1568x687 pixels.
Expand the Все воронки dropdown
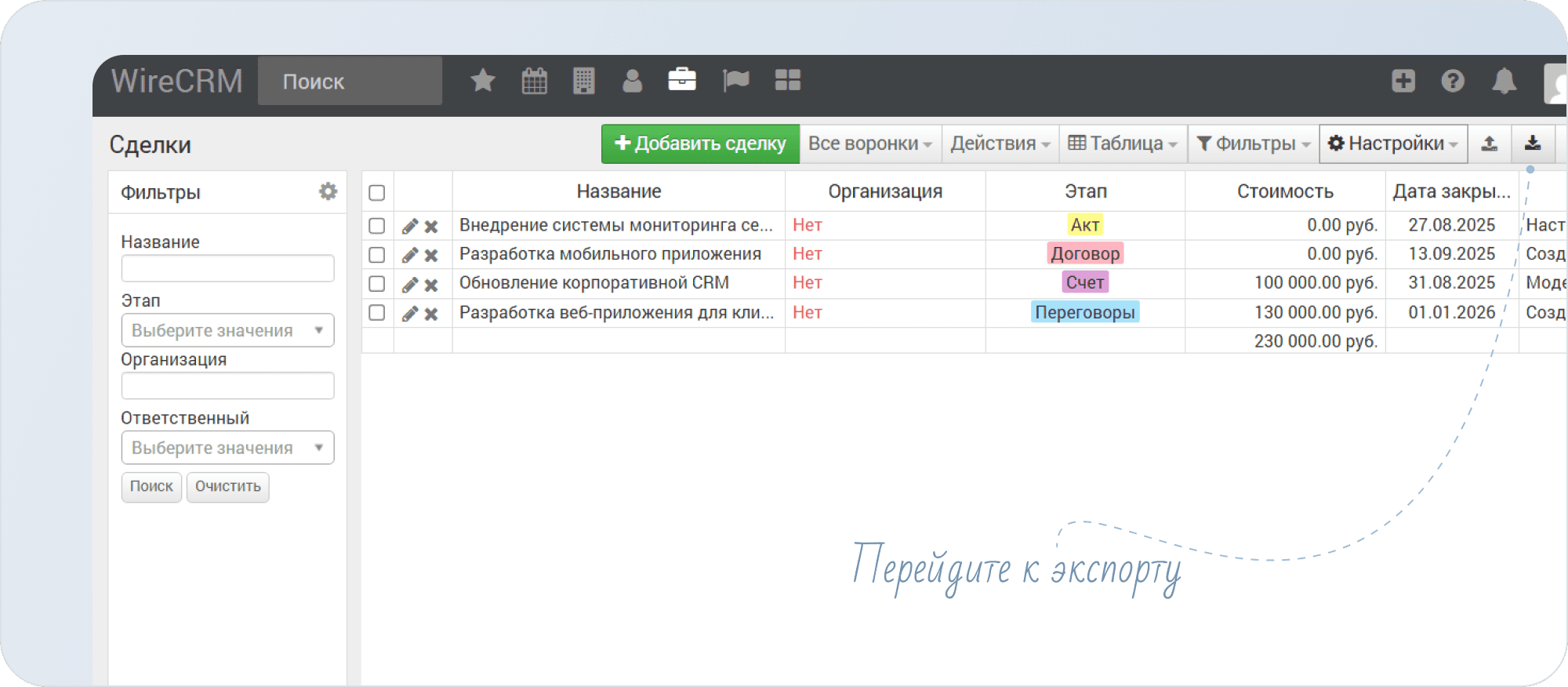point(869,144)
